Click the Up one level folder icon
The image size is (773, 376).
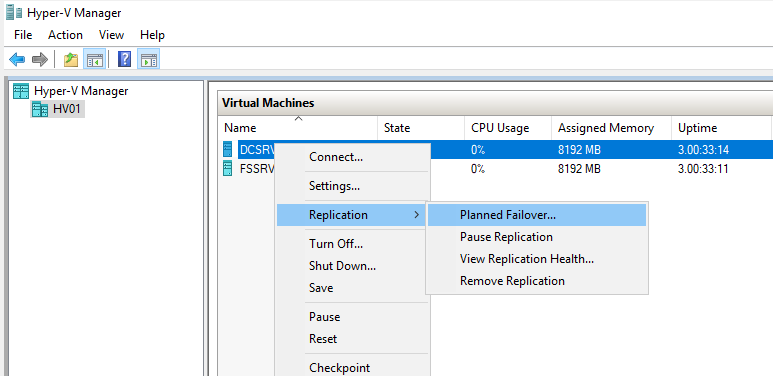coord(71,60)
